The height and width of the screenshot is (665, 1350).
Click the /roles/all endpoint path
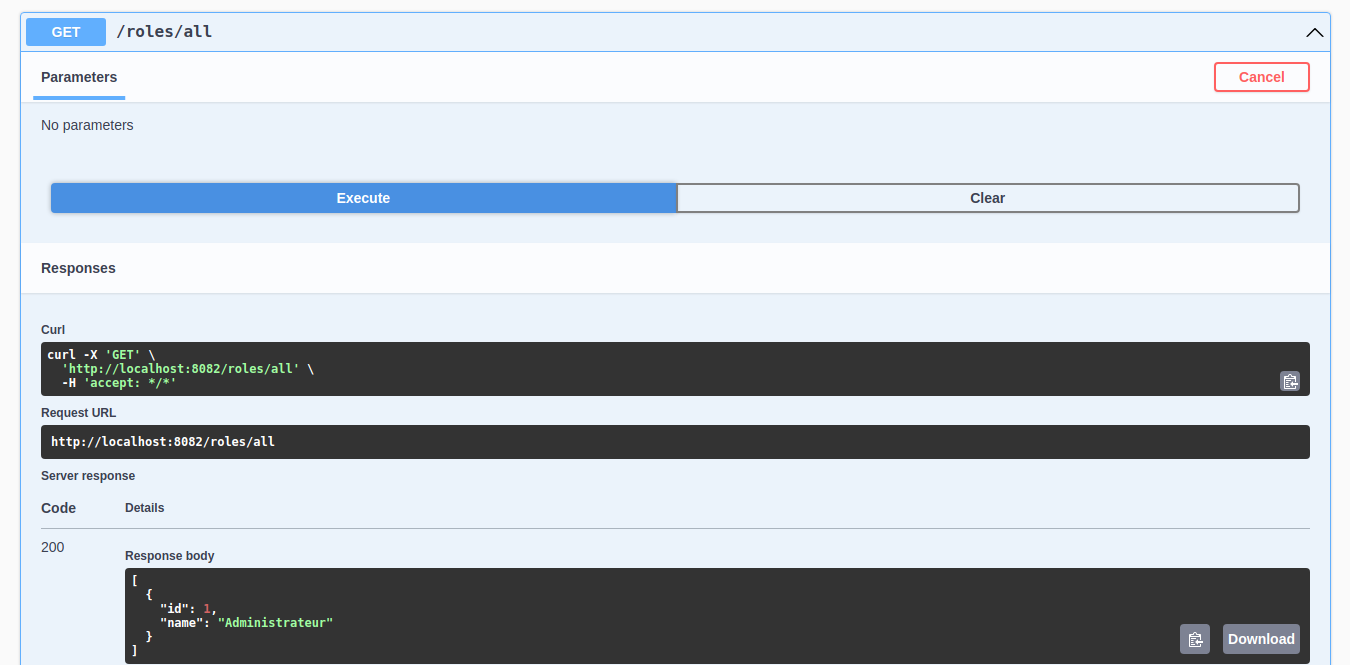pyautogui.click(x=164, y=31)
